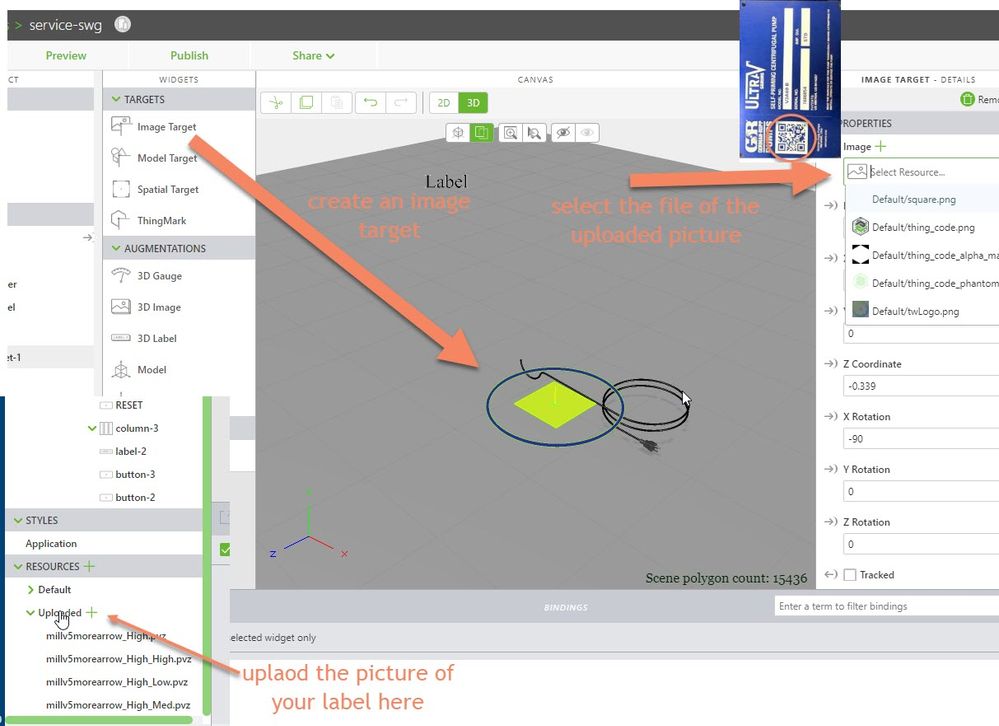
Task: Select the 3D Label widget icon
Action: (x=120, y=338)
